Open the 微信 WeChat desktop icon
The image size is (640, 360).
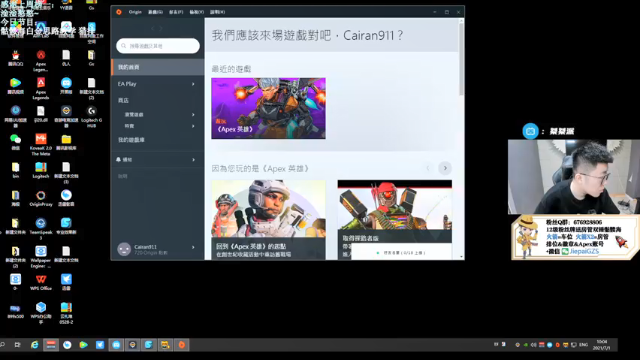(x=16, y=142)
